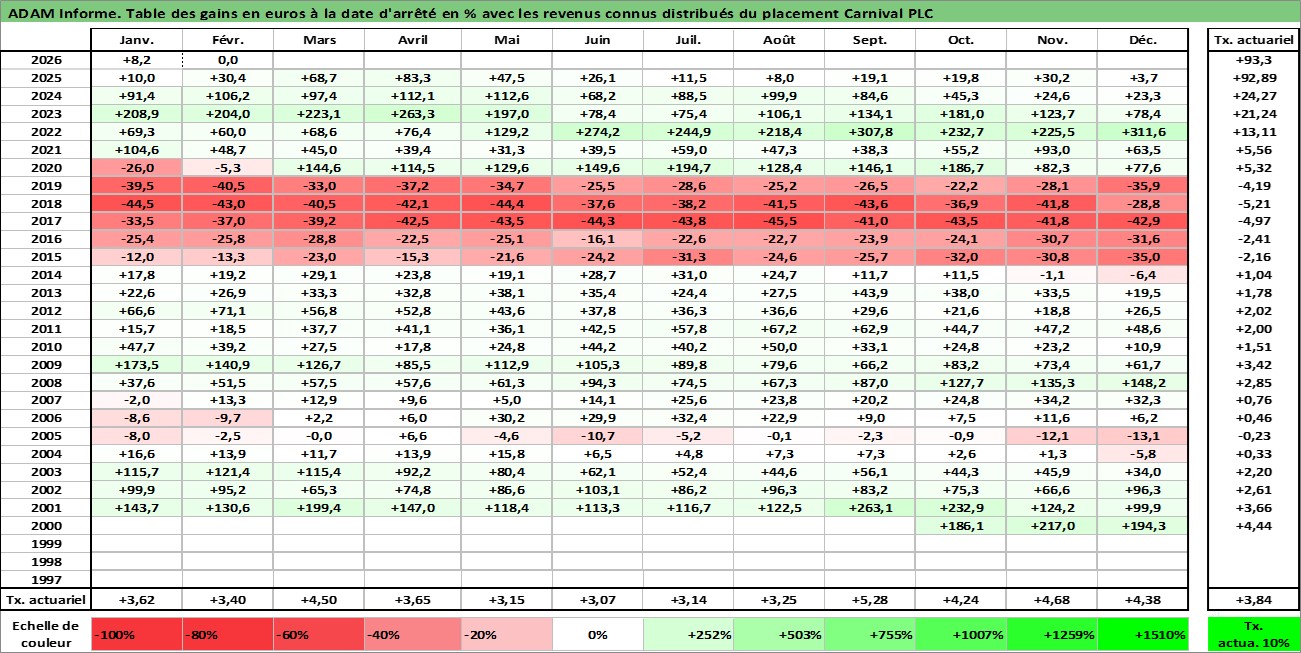This screenshot has height=653, width=1301.
Task: Click the +1007% color scale swatch
Action: (961, 634)
